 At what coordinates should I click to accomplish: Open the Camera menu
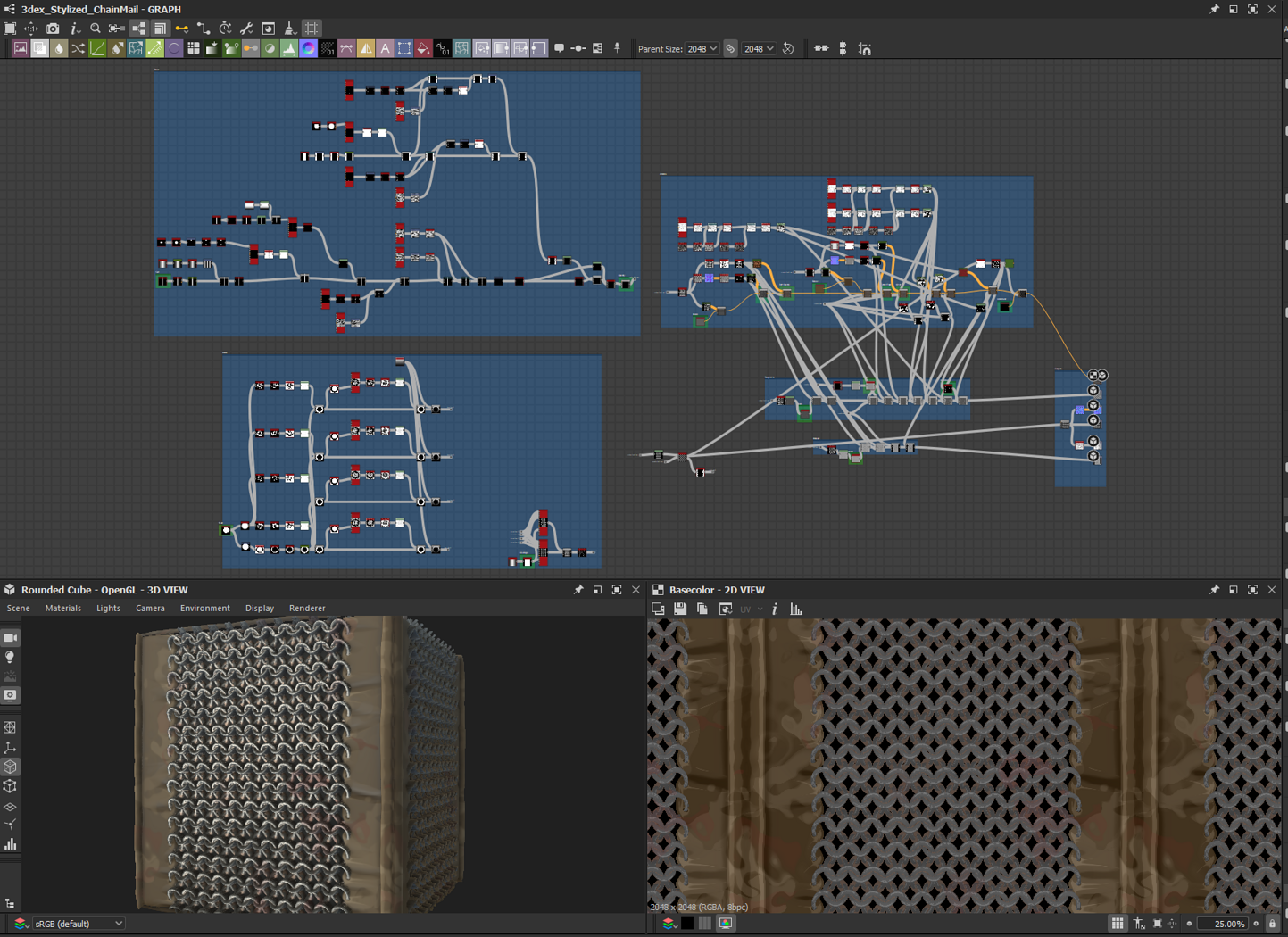(x=150, y=609)
